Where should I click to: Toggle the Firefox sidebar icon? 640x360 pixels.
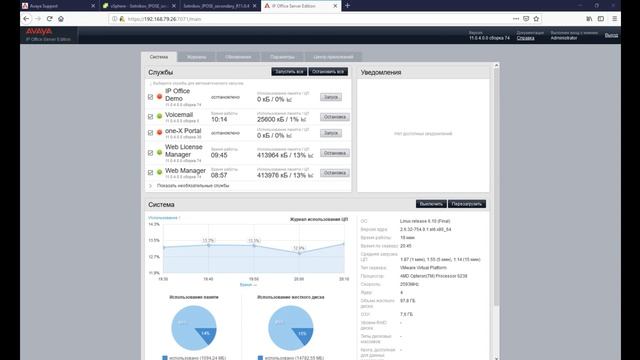click(601, 19)
